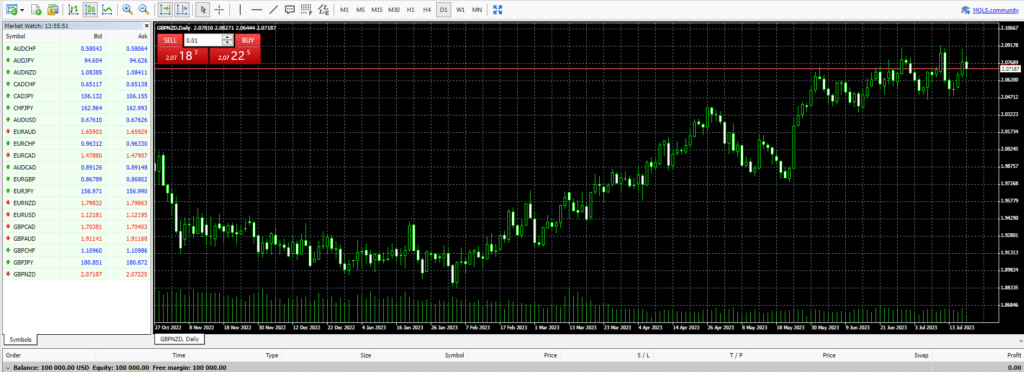
Task: Select the crosshair tool
Action: tap(219, 10)
